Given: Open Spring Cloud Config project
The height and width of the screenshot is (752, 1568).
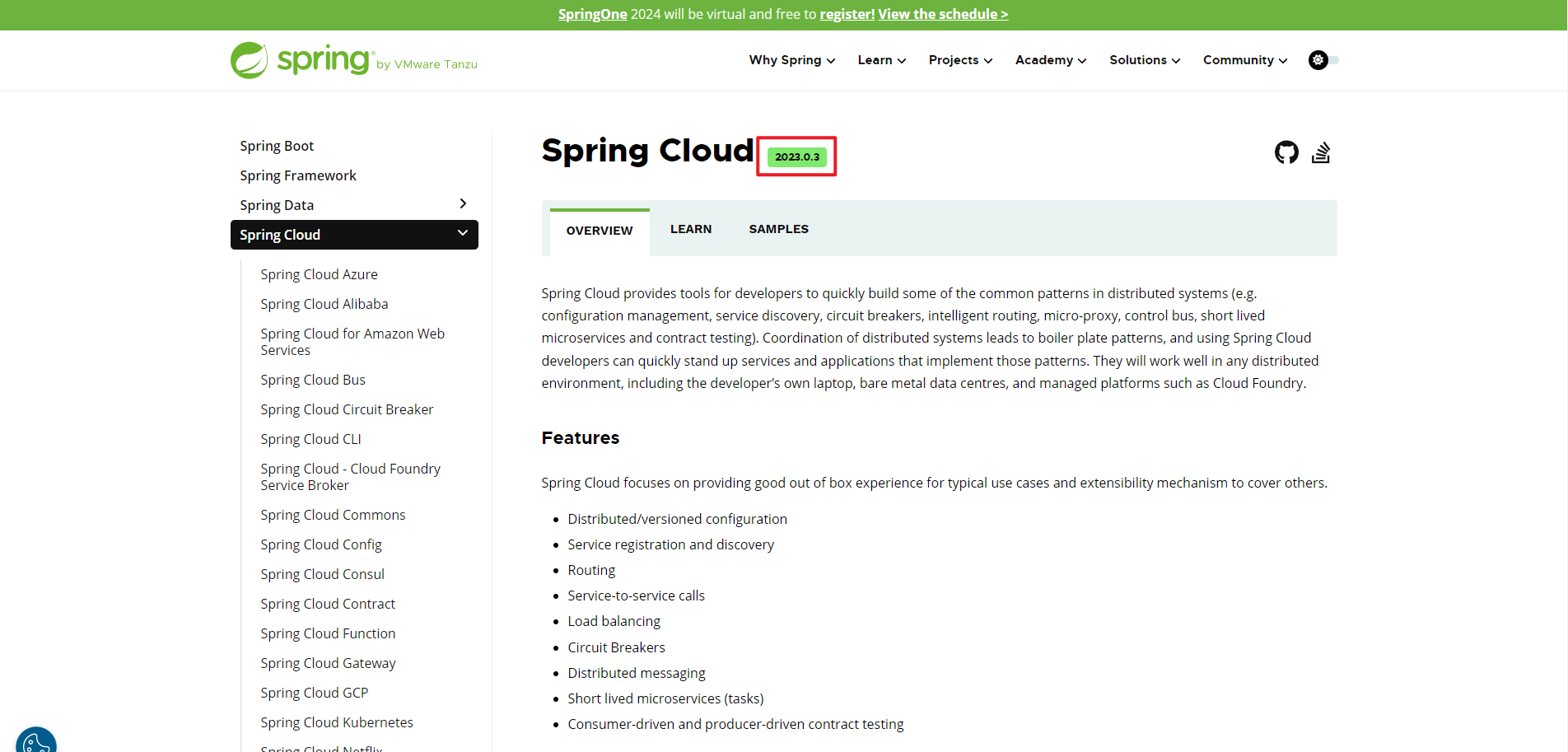Looking at the screenshot, I should [x=321, y=544].
